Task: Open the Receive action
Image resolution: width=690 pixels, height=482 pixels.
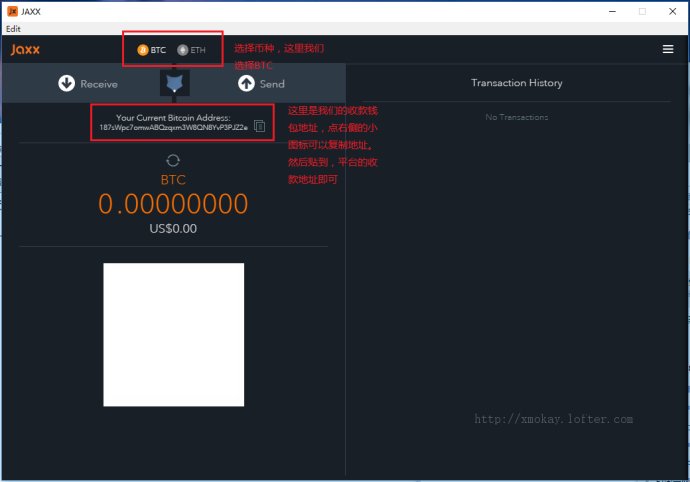Action: tap(88, 83)
